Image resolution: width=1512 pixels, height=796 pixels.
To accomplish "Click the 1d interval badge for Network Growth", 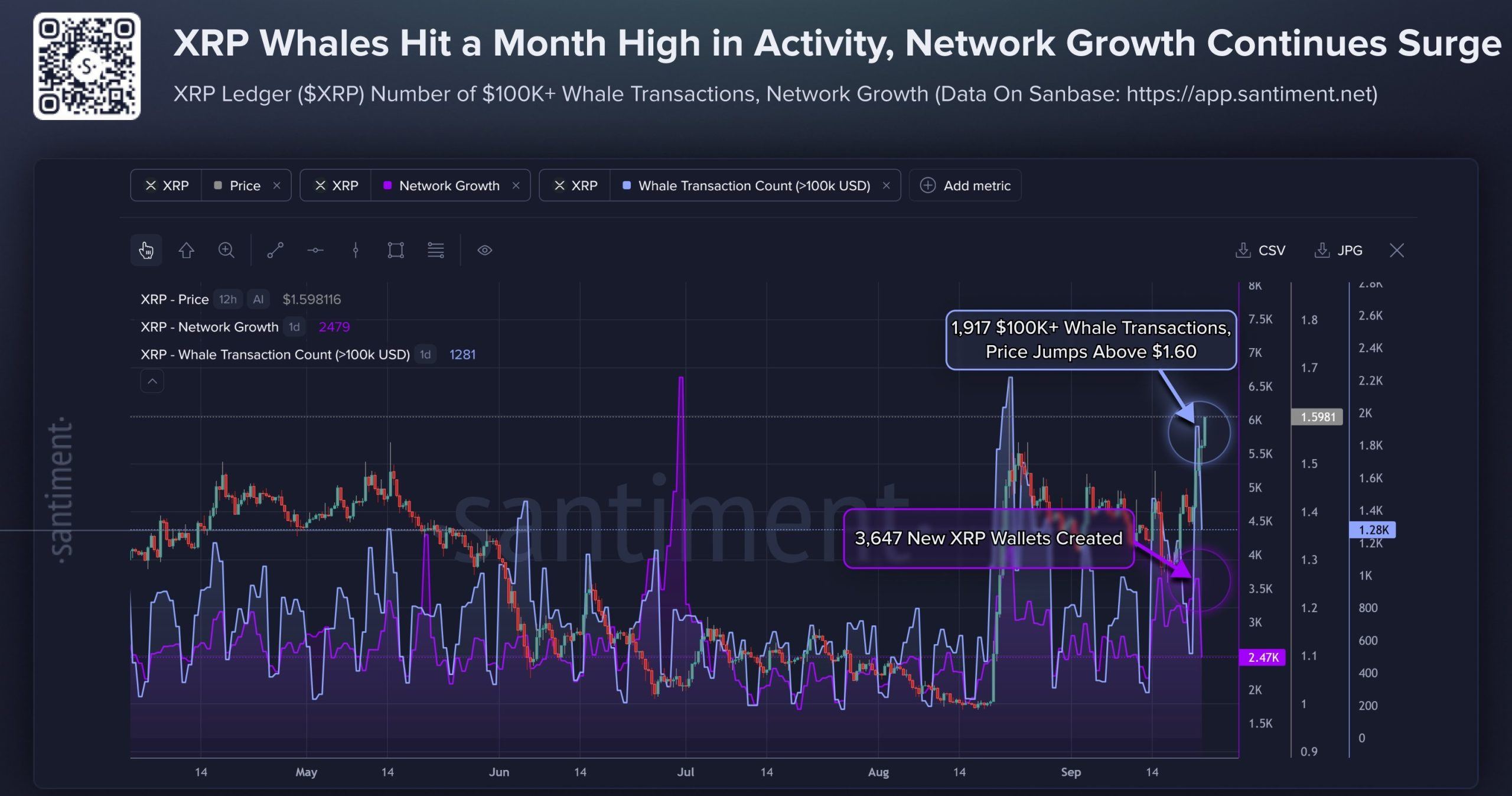I will coord(294,327).
